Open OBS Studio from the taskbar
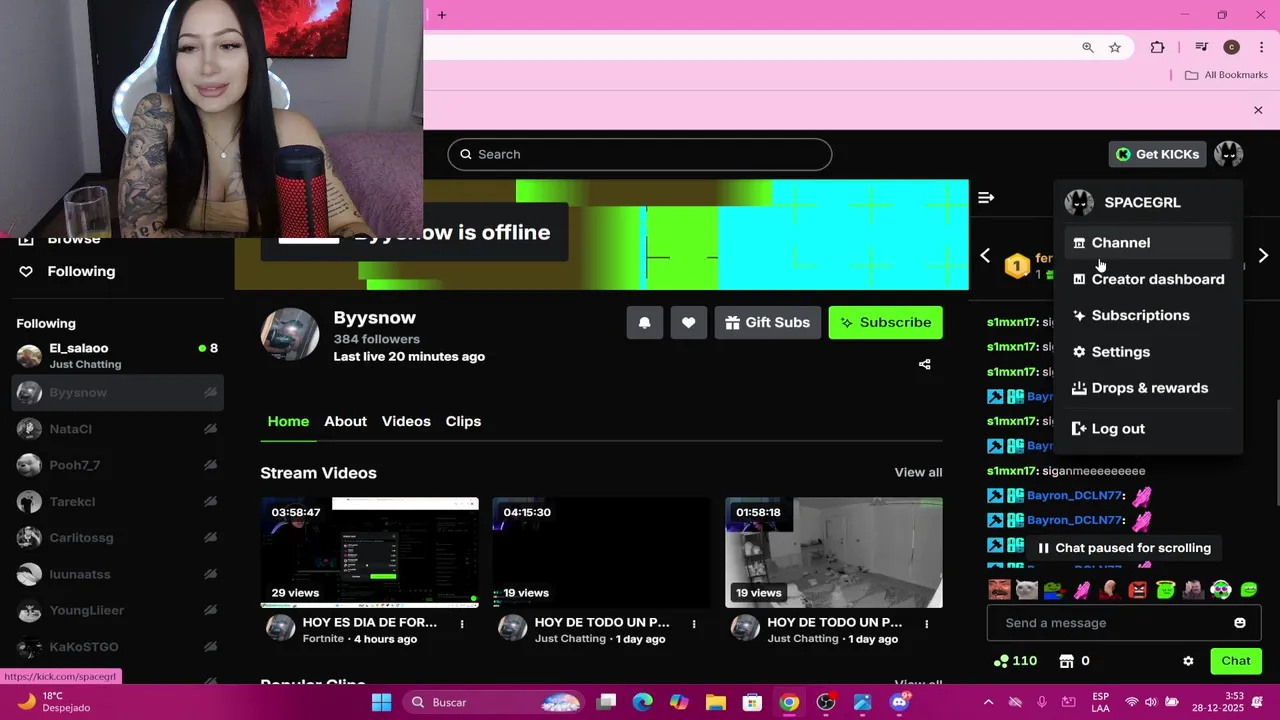 point(826,702)
